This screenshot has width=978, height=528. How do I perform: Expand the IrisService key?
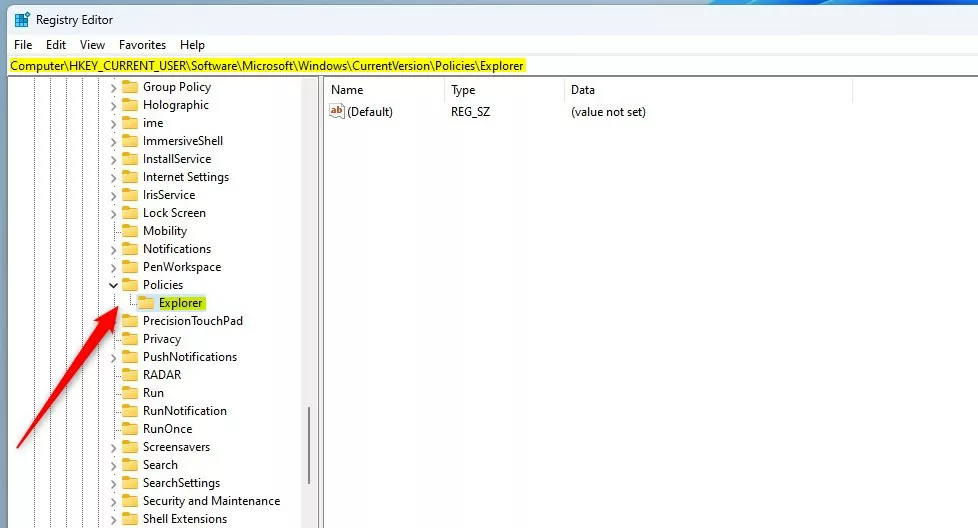[113, 196]
